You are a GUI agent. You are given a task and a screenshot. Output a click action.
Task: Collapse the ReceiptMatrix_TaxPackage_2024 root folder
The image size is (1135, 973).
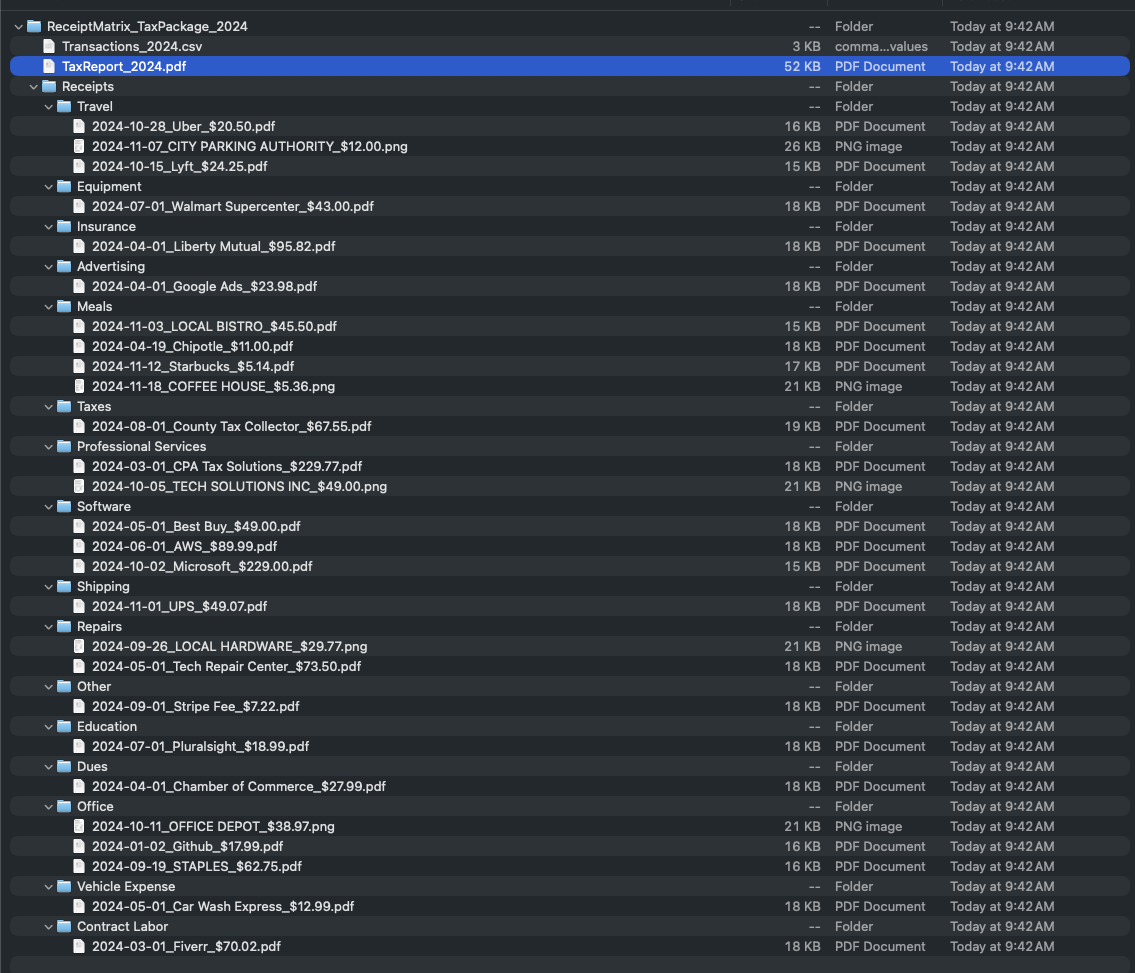pyautogui.click(x=18, y=26)
